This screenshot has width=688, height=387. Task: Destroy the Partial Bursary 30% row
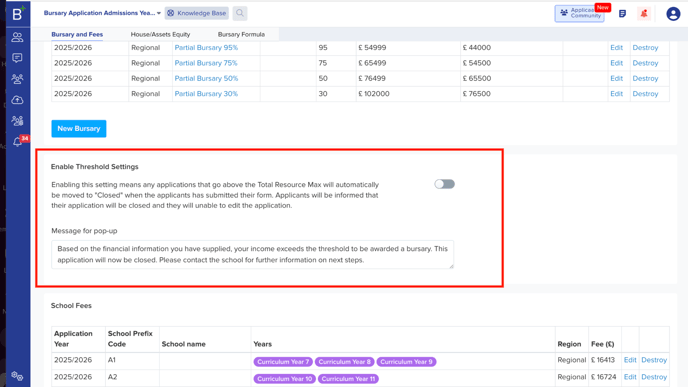(645, 93)
